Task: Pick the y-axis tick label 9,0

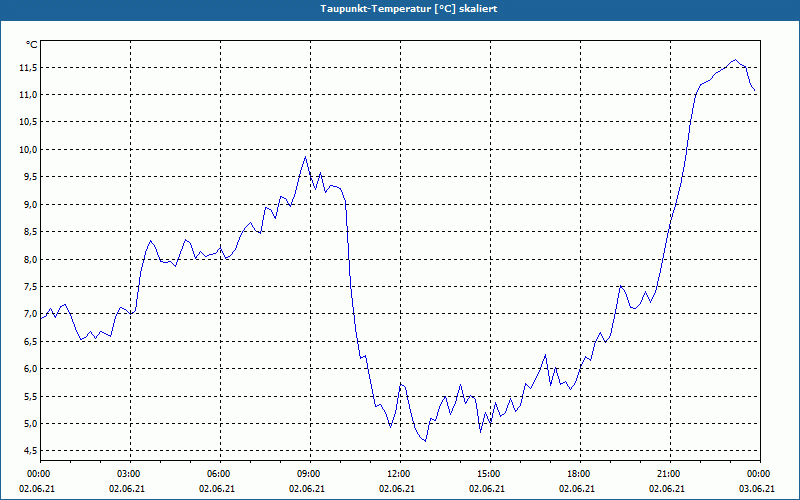Action: 31,205
